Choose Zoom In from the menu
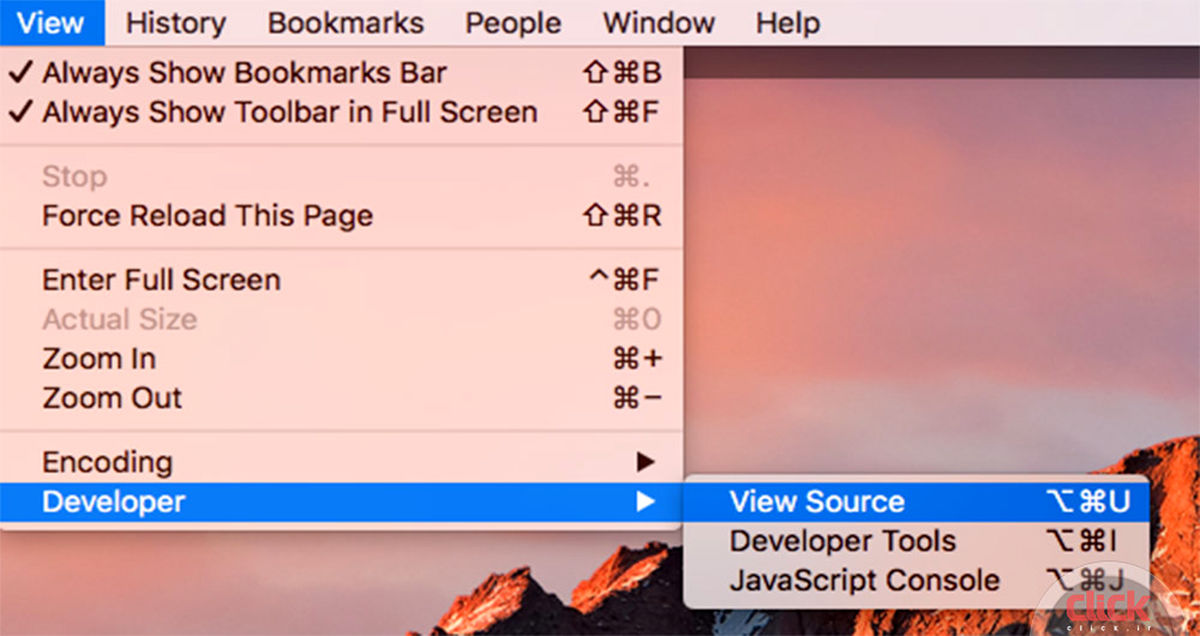Image resolution: width=1200 pixels, height=636 pixels. click(99, 359)
